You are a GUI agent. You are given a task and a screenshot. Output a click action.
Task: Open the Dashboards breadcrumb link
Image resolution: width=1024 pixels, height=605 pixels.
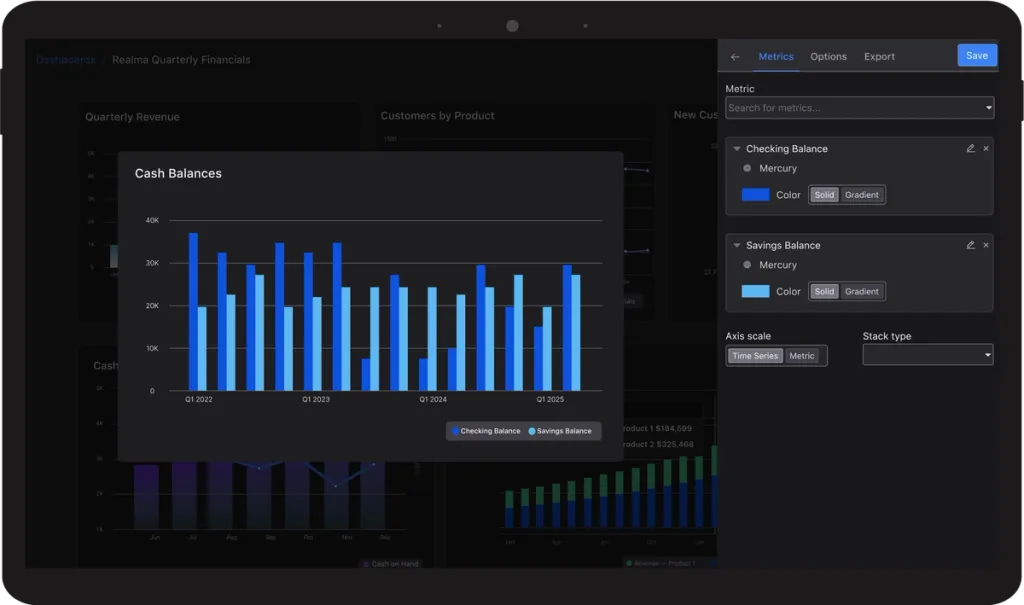tap(65, 60)
